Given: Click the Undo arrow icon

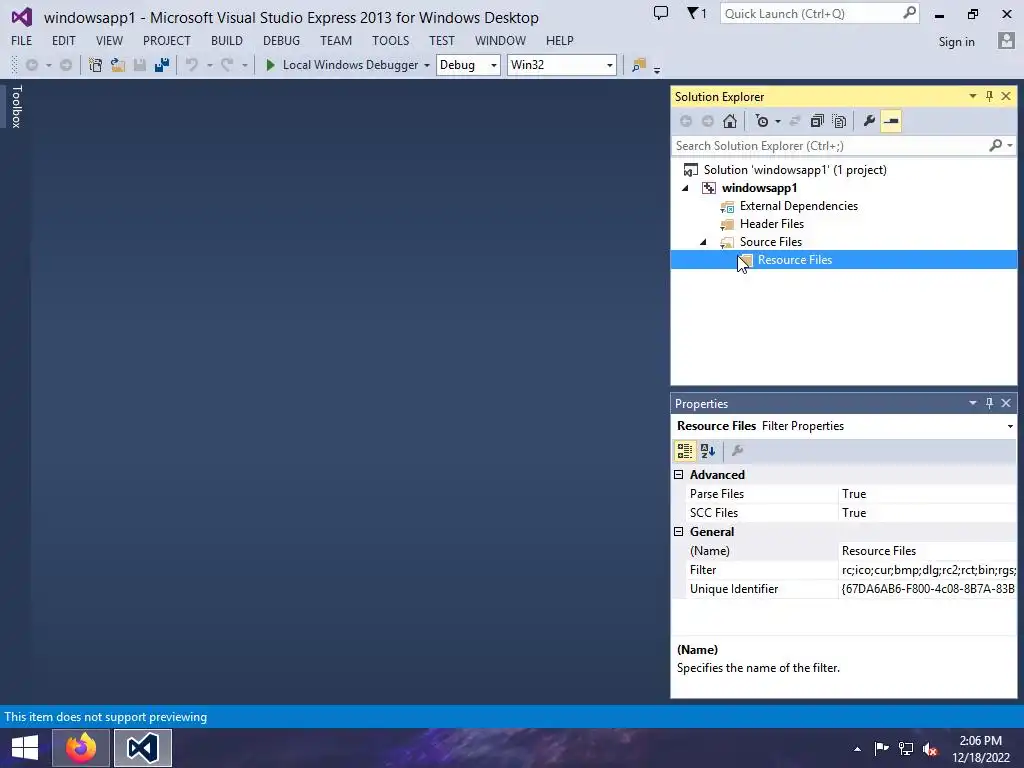Looking at the screenshot, I should [192, 65].
